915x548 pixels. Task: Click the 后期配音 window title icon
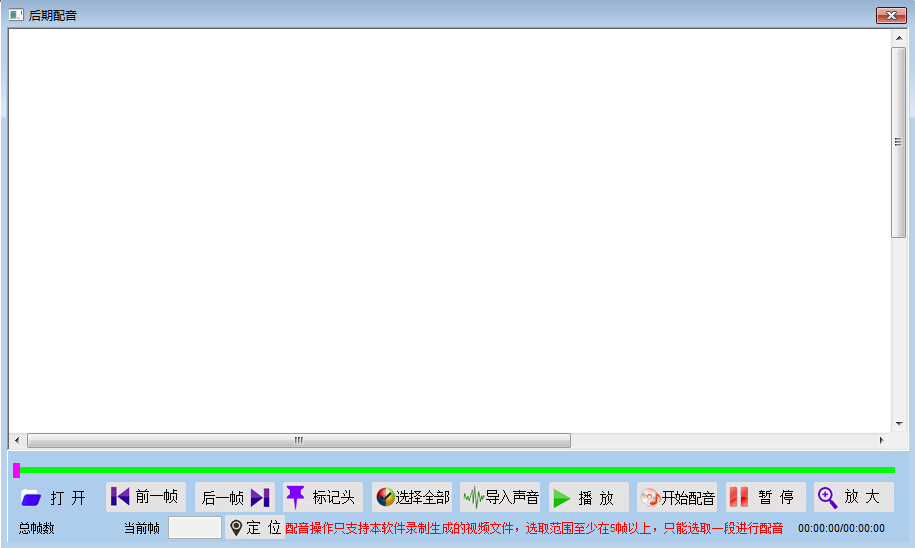tap(16, 15)
